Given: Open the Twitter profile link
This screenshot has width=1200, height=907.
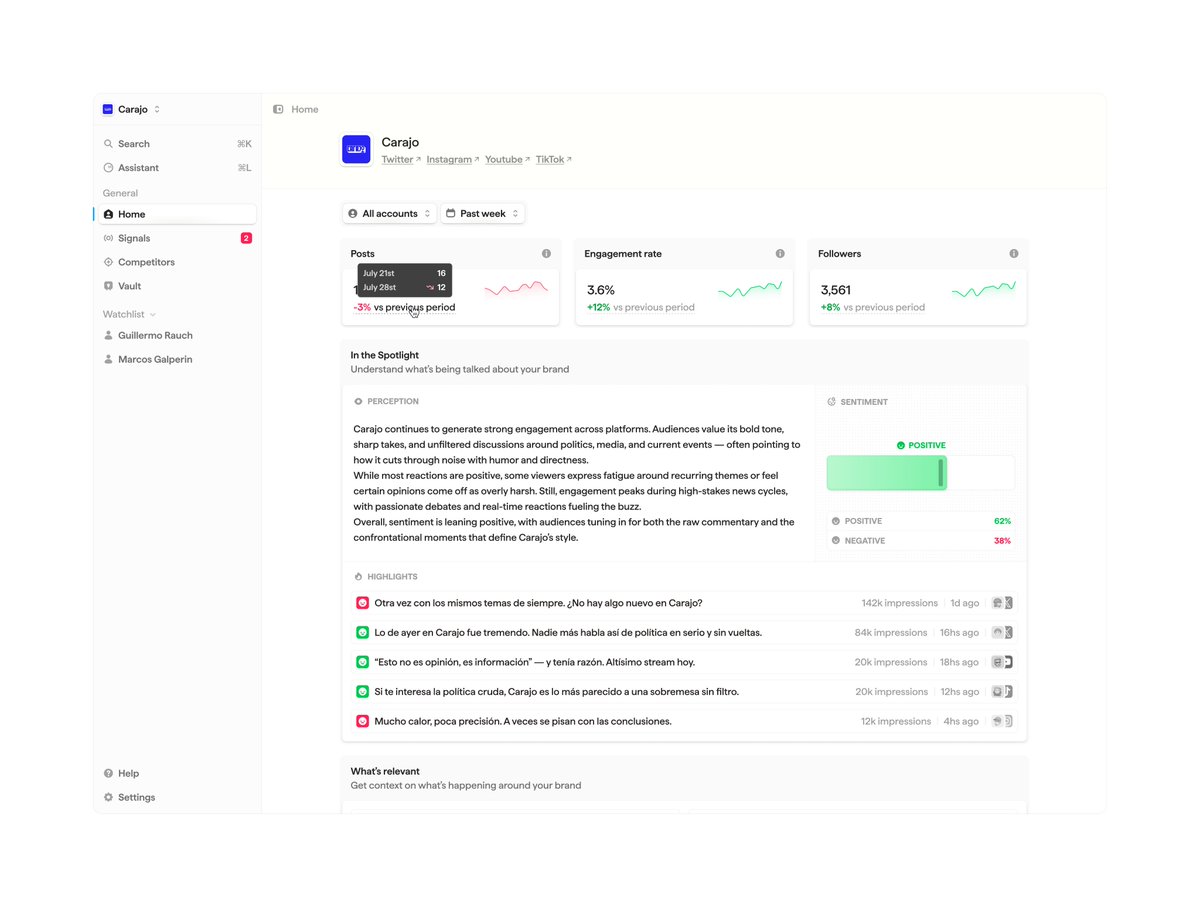Looking at the screenshot, I should (401, 160).
